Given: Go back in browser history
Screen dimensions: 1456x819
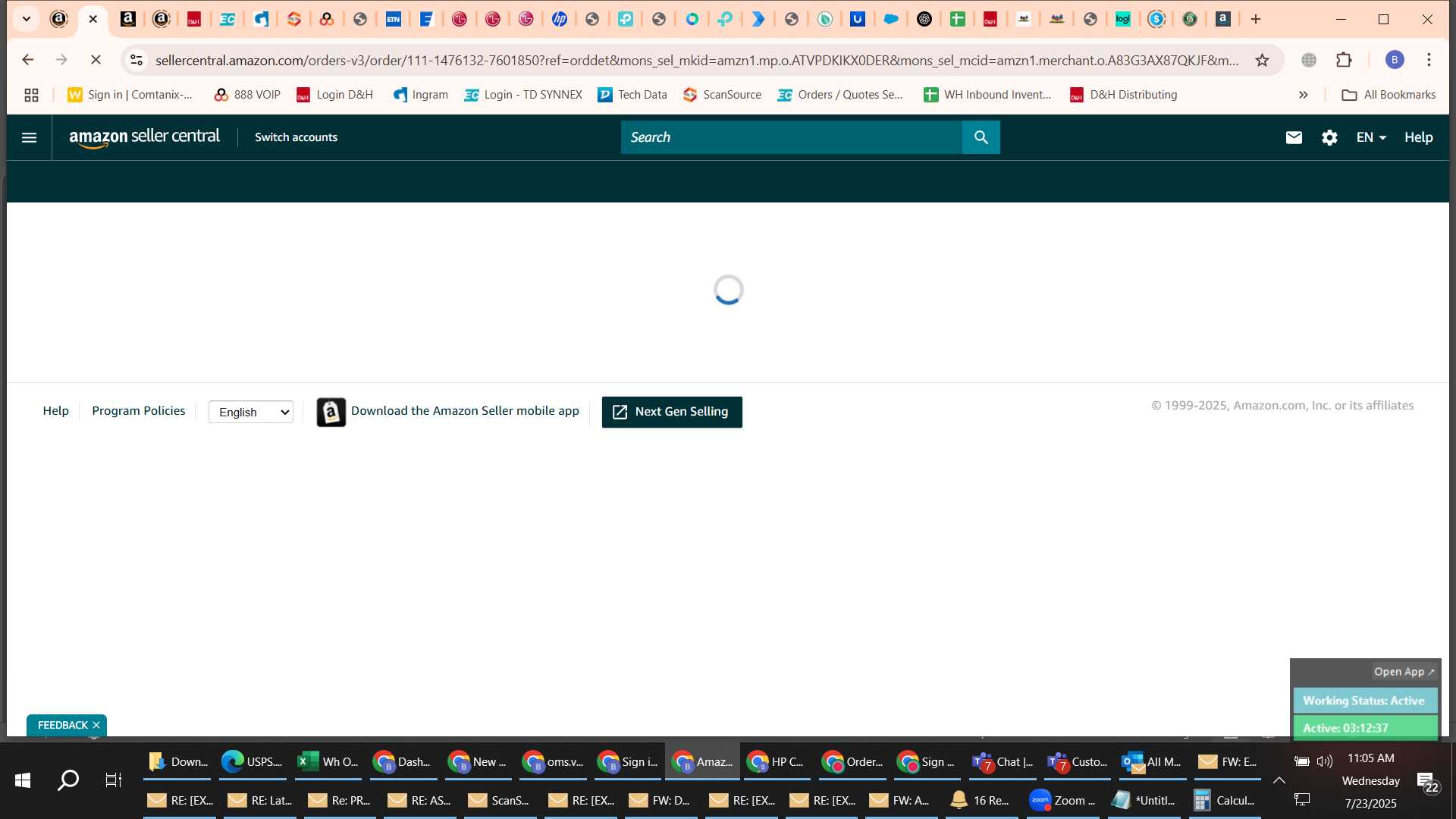Looking at the screenshot, I should click(x=28, y=60).
